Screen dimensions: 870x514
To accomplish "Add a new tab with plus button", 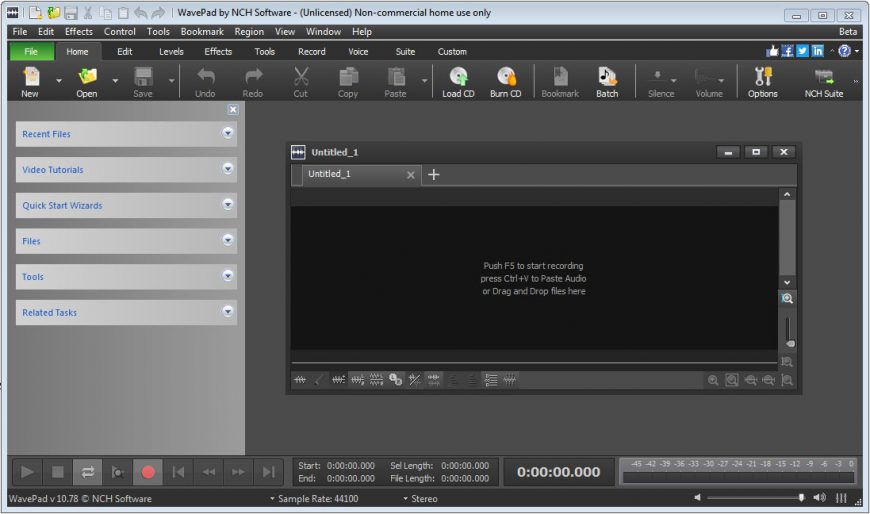I will tap(434, 174).
